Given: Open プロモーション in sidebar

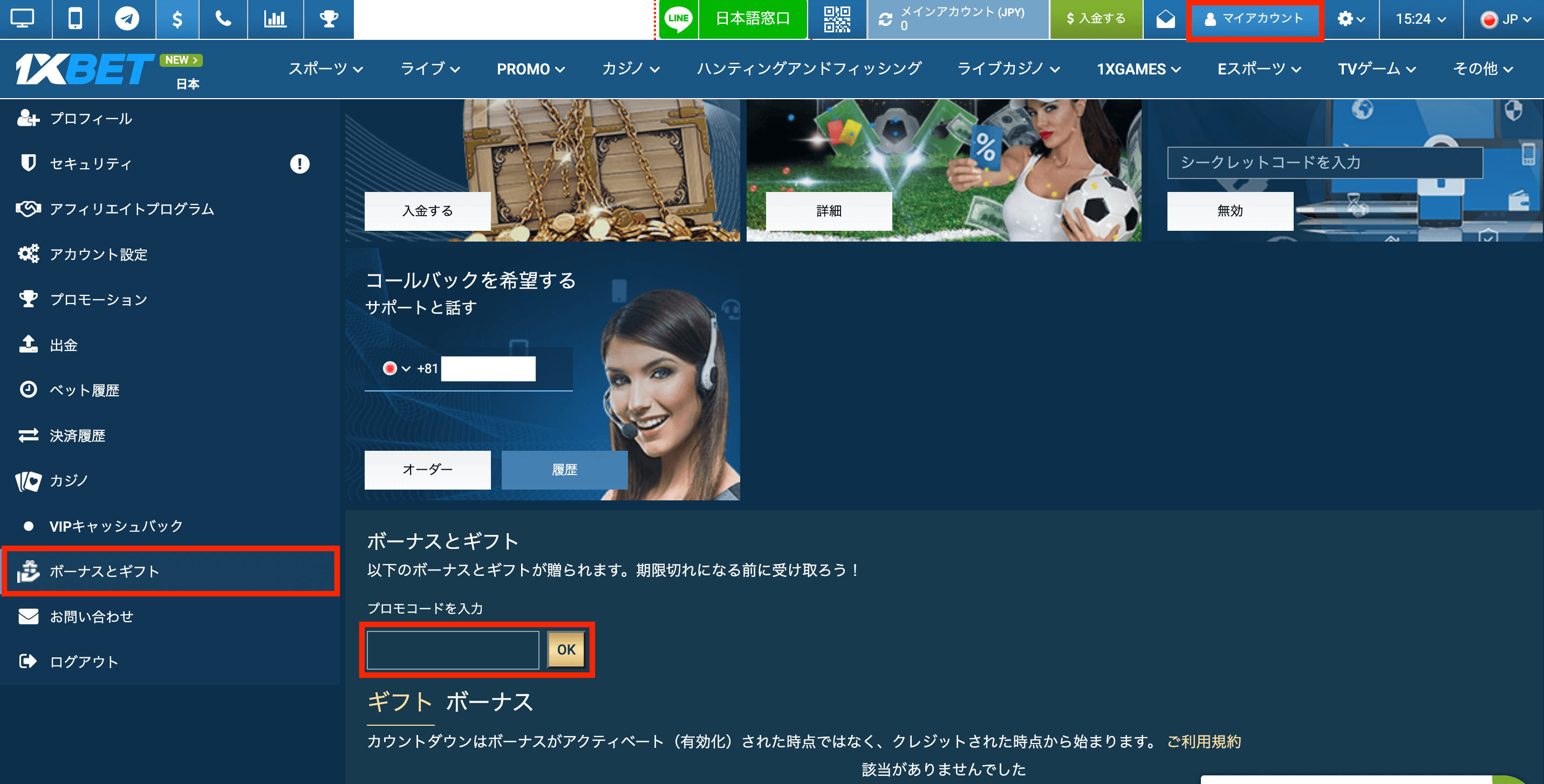Looking at the screenshot, I should coord(169,299).
